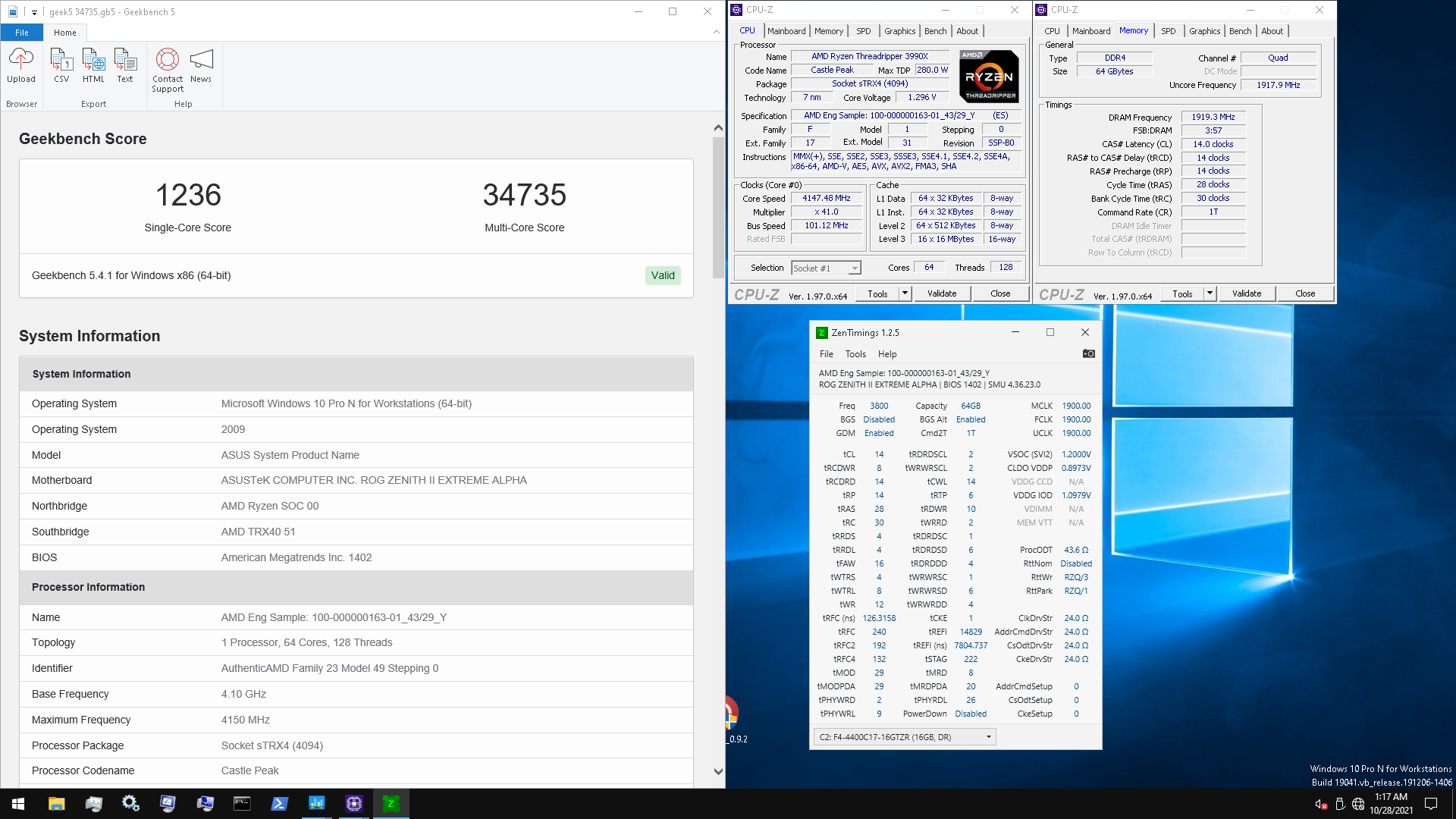This screenshot has width=1456, height=819.
Task: Click Close button in left CPU-Z window
Action: tap(1000, 293)
